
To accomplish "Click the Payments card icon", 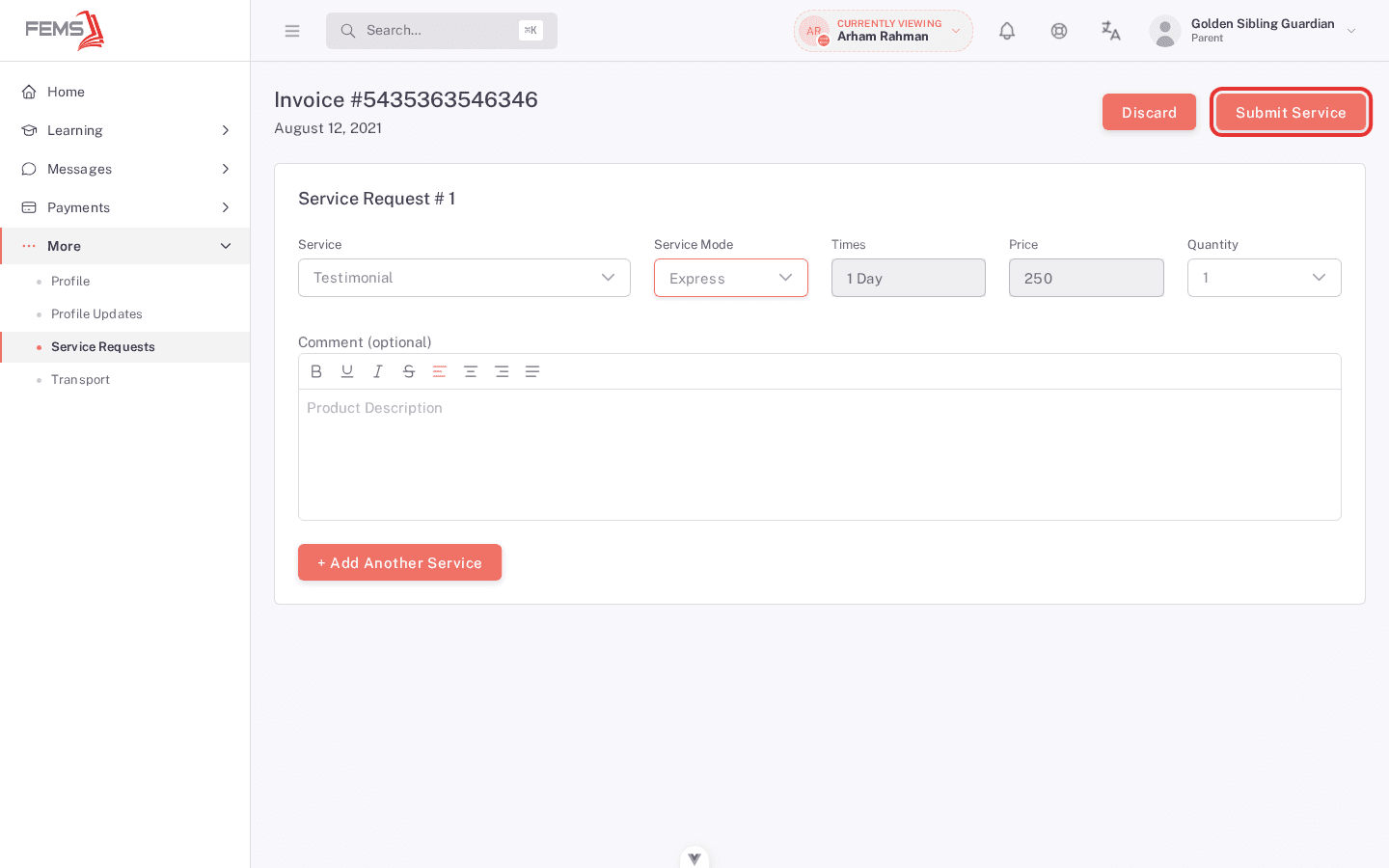I will 29,207.
